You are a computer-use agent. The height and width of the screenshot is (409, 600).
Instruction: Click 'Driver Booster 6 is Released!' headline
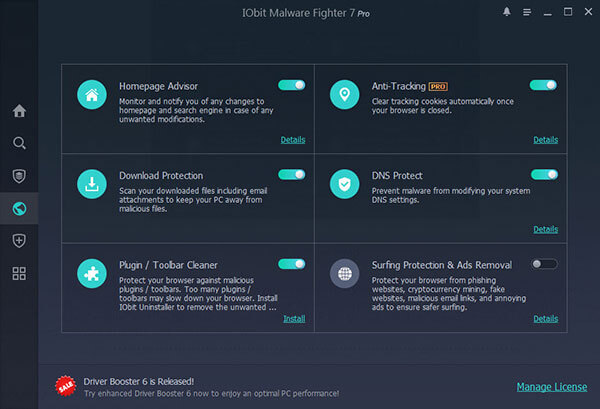coord(139,381)
